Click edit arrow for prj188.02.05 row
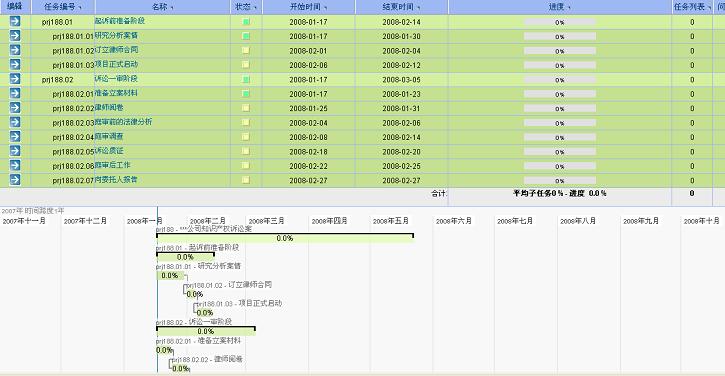725x376 pixels. pos(15,151)
